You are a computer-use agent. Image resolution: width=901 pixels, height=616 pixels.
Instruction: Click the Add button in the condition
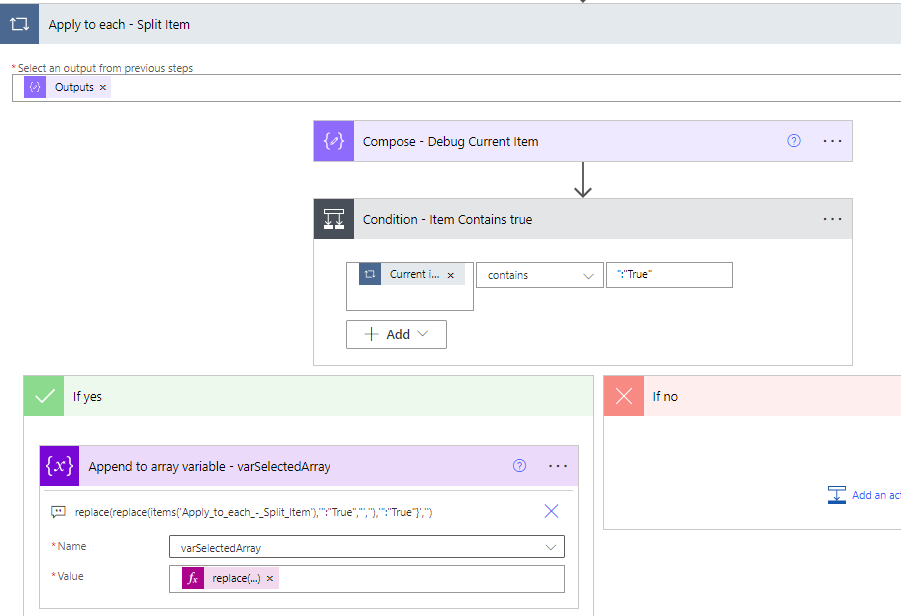point(396,334)
